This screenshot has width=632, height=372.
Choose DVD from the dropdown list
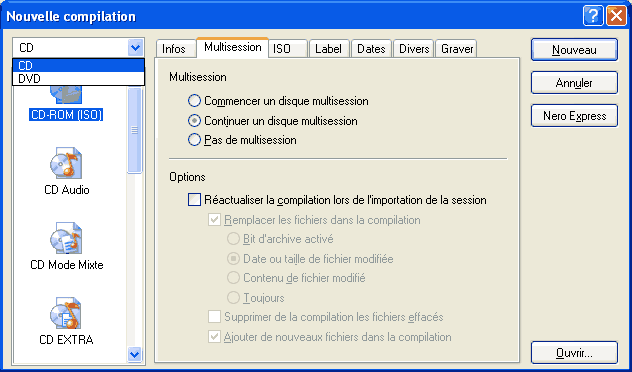(79, 79)
